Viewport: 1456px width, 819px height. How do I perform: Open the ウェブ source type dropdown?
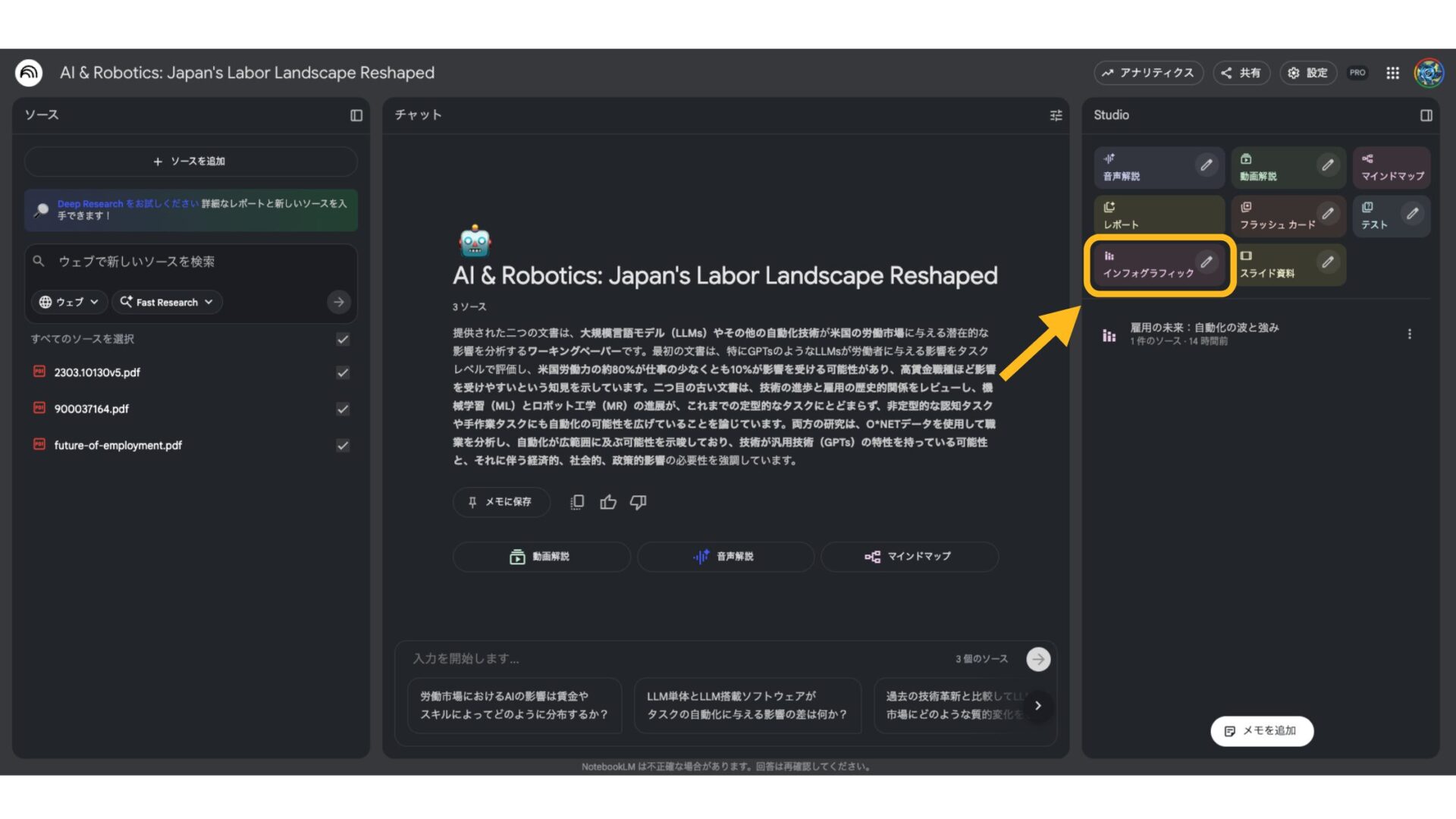[x=68, y=302]
